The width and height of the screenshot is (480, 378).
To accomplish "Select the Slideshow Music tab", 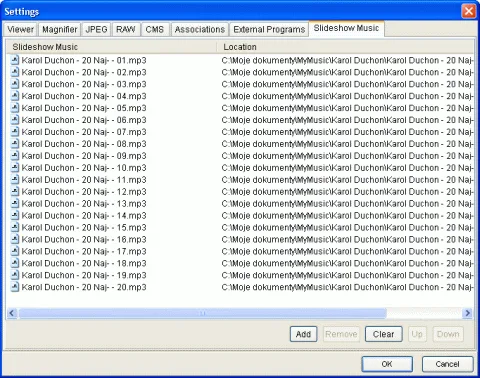I will pos(346,28).
